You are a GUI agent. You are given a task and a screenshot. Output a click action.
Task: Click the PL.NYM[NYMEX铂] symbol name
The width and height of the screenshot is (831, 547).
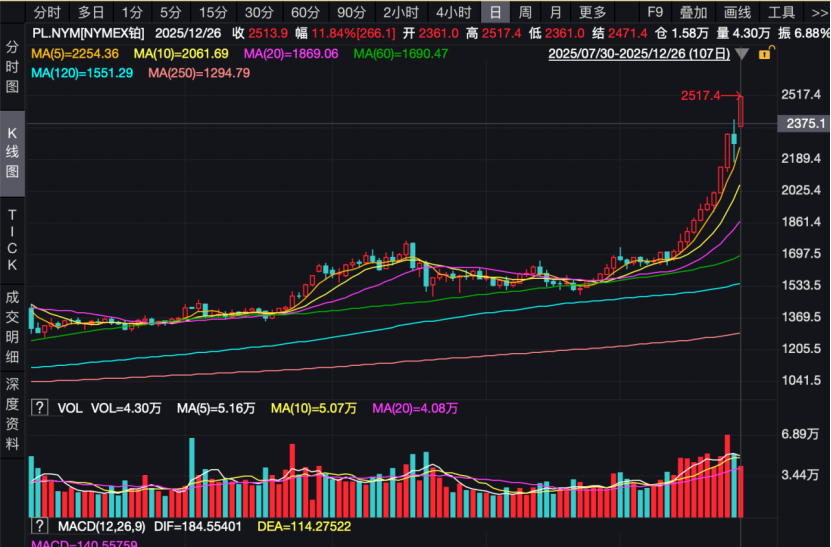88,33
